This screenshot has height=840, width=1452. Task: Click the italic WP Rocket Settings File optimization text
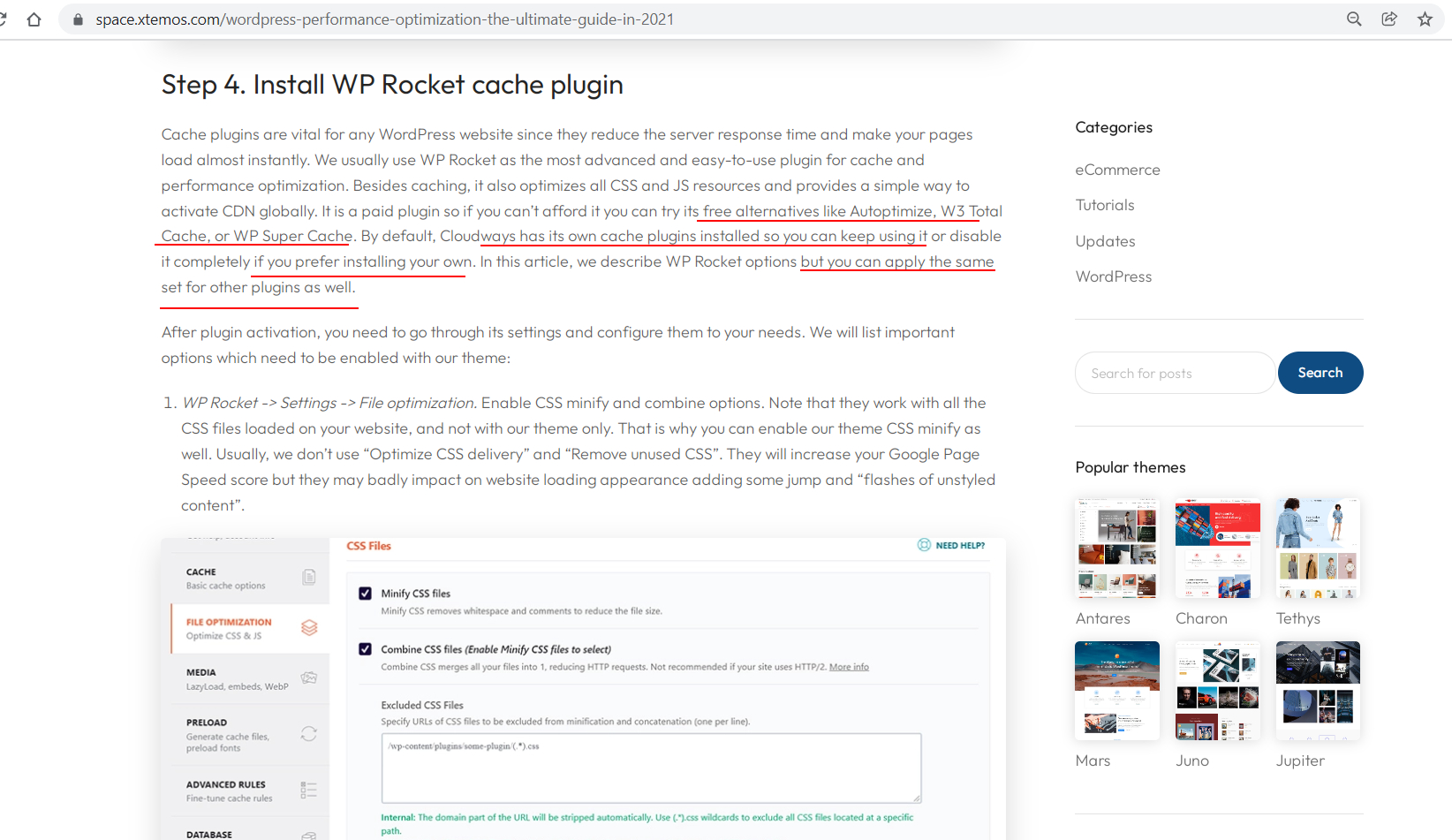[329, 403]
